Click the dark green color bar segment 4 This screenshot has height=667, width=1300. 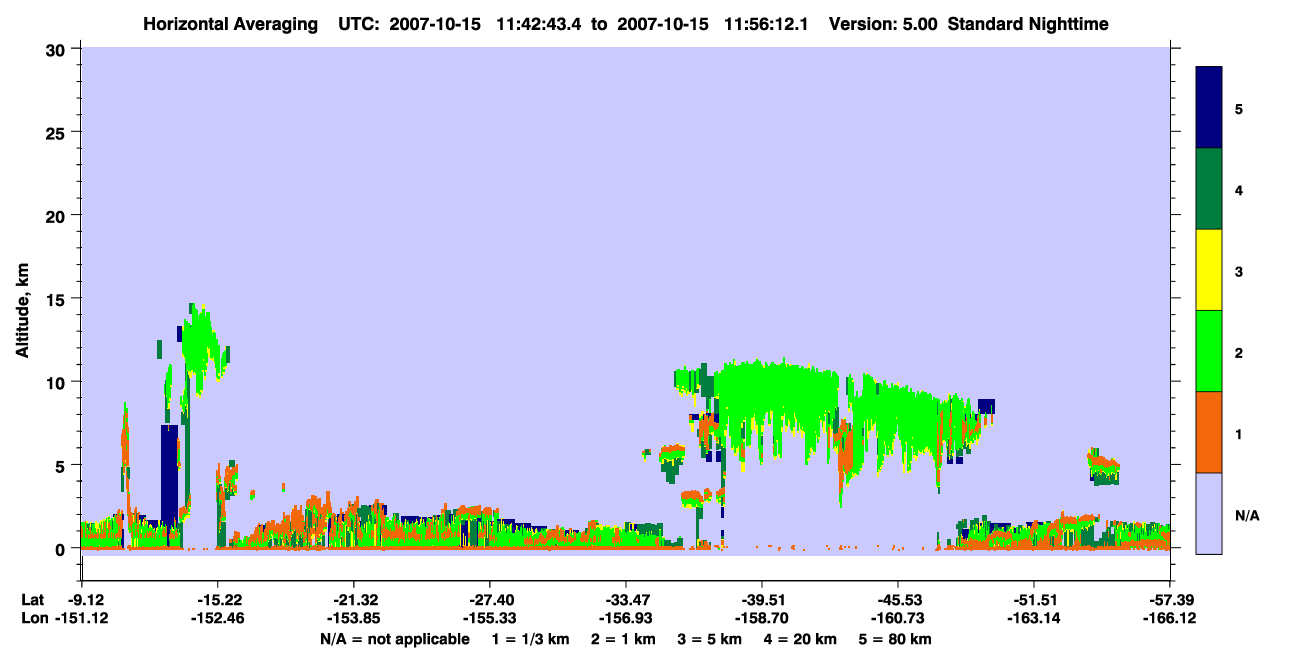(x=1209, y=189)
